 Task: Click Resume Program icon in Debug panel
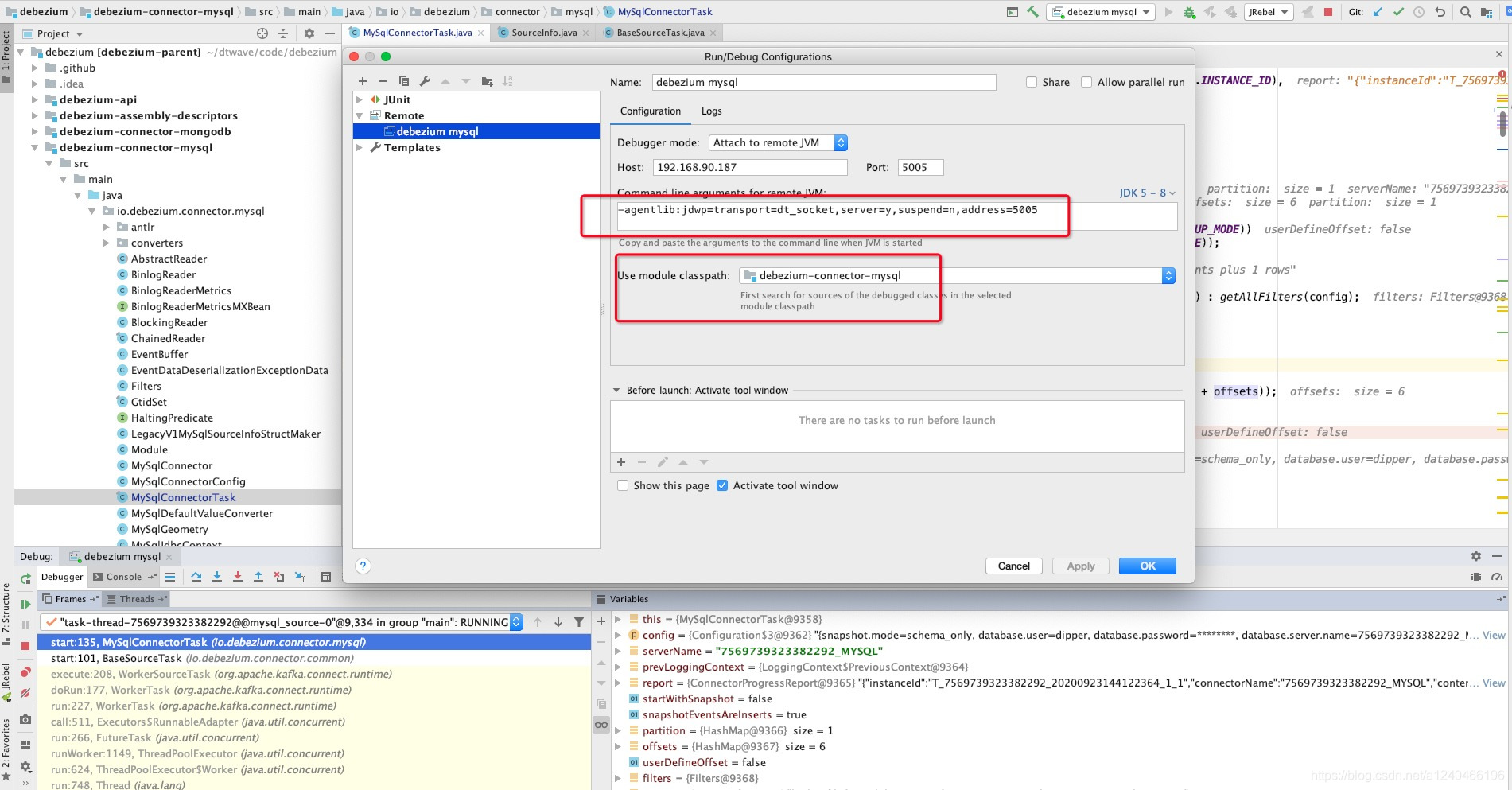coord(25,604)
